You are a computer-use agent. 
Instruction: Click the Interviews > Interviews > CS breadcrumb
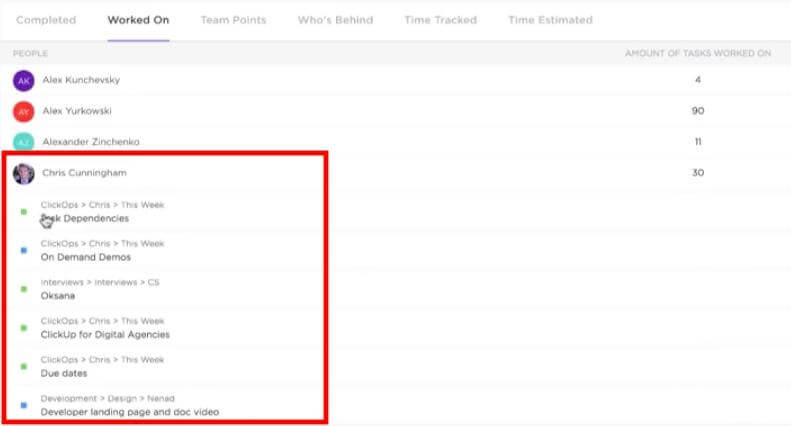pos(99,282)
